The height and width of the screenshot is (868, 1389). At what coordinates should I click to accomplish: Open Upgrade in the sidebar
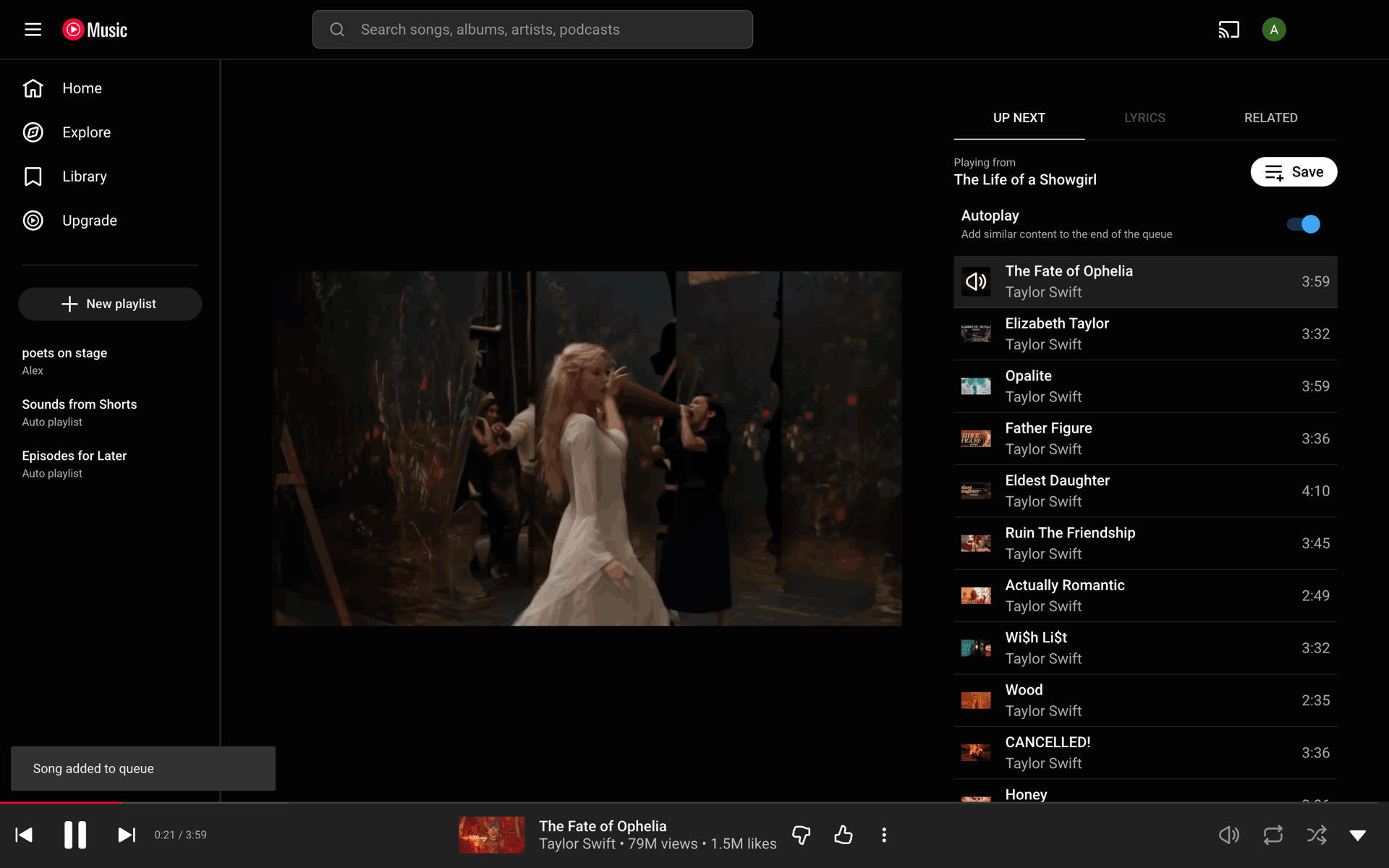pyautogui.click(x=110, y=221)
